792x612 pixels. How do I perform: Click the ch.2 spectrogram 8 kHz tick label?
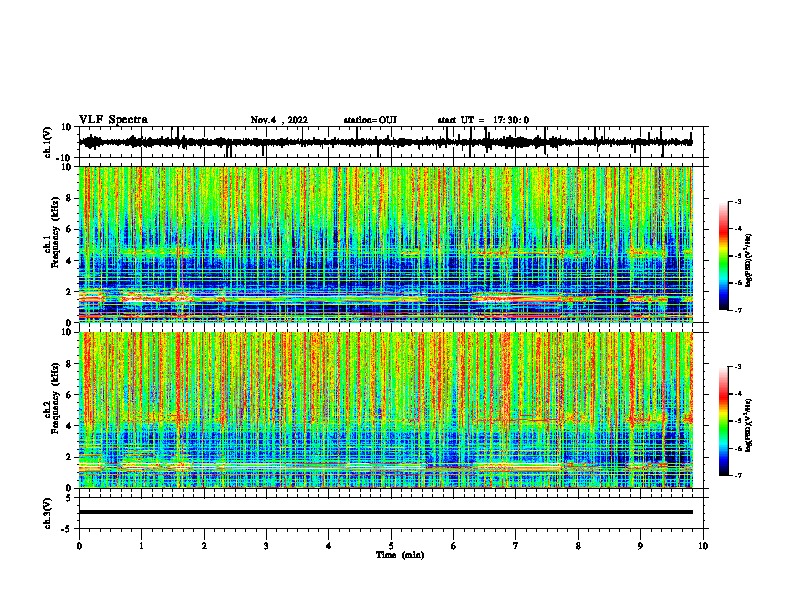click(x=69, y=364)
